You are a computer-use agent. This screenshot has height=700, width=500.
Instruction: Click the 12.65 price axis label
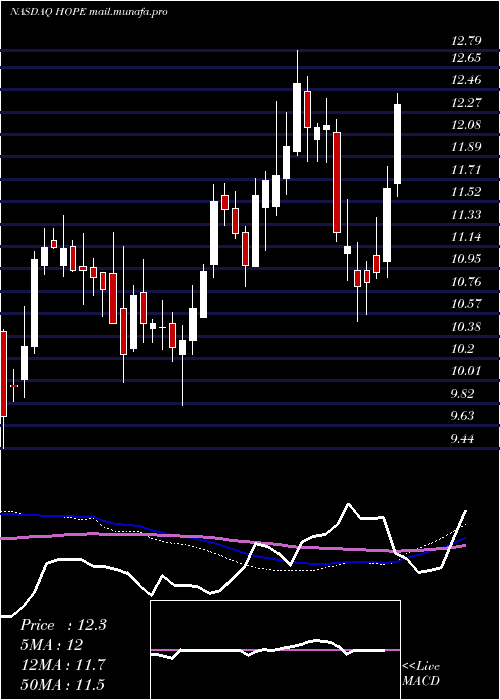[466, 58]
